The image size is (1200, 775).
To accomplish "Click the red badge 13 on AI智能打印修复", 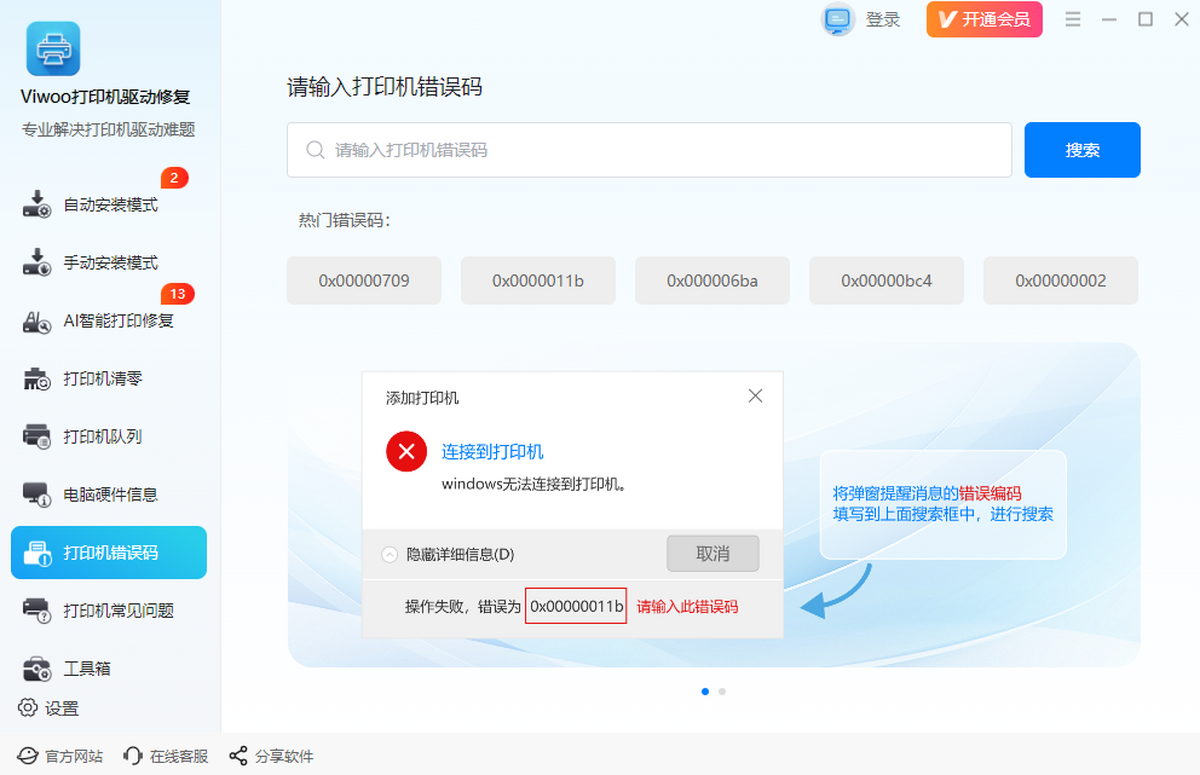I will tap(177, 294).
